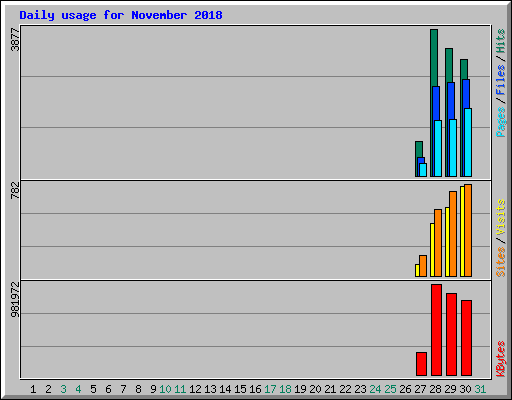512x400 pixels.
Task: Click the orange sites bar for day 28
Action: (438, 243)
